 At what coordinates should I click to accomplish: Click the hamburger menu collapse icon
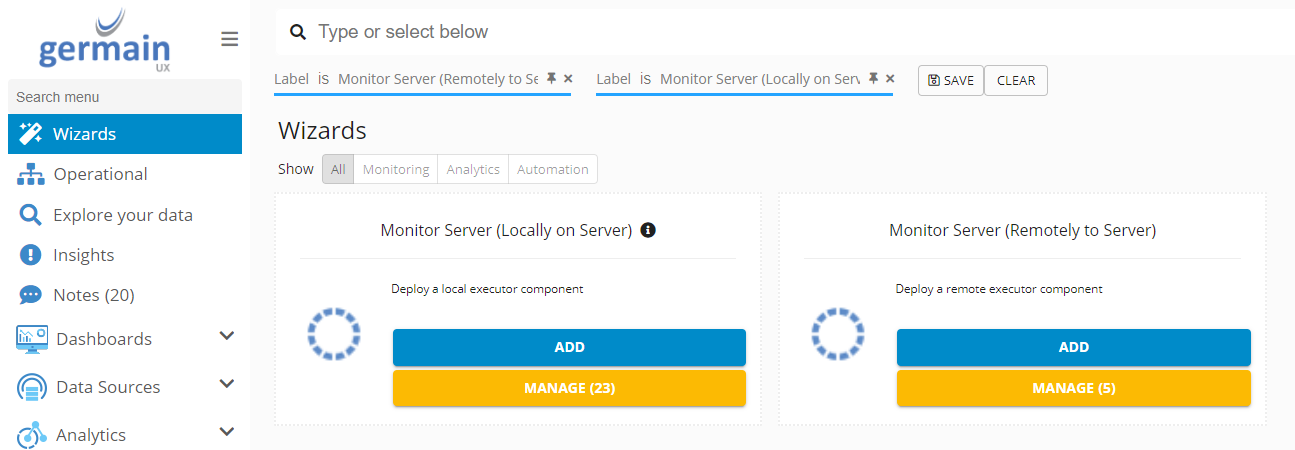(x=229, y=39)
